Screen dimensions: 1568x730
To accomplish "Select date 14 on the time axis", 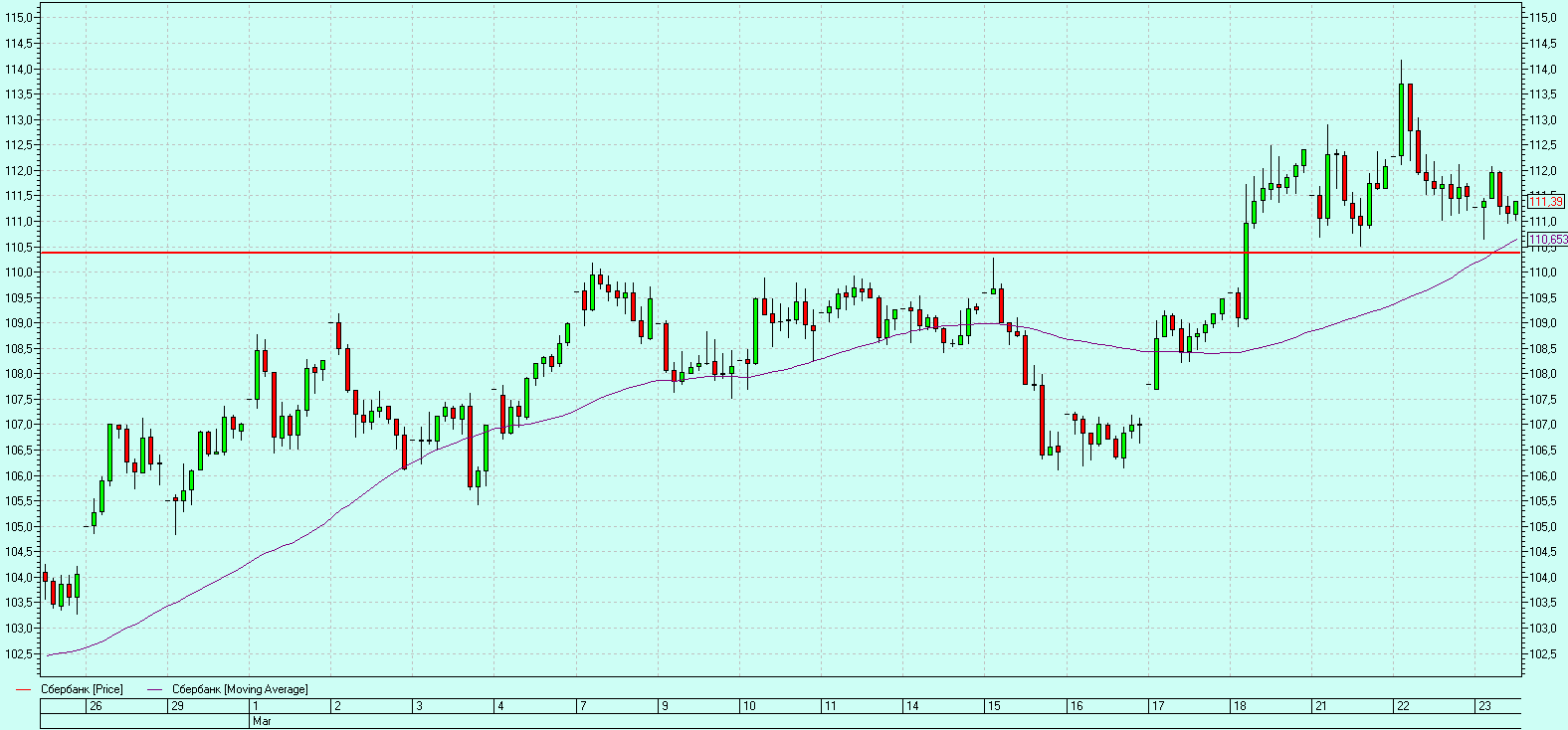I will pos(912,706).
